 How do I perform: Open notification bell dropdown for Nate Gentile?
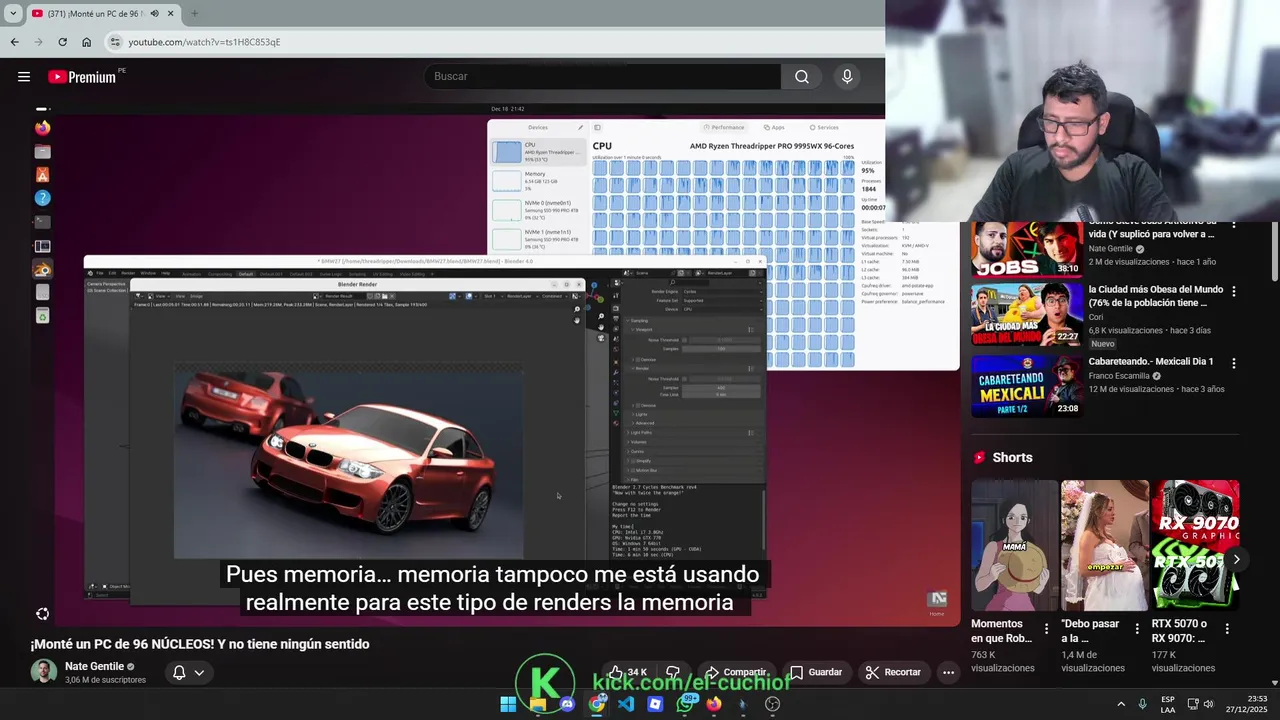[188, 672]
